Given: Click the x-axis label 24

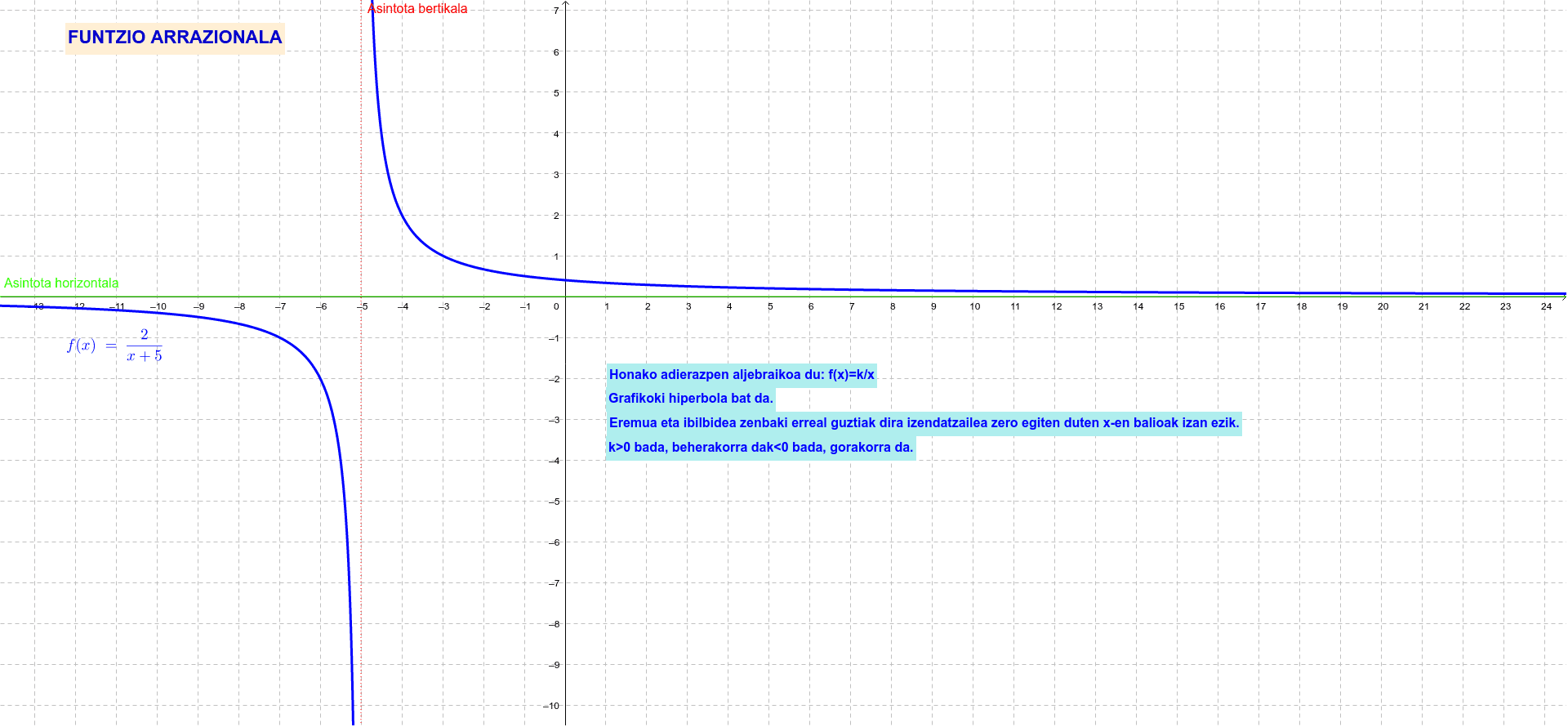Looking at the screenshot, I should (x=1546, y=306).
